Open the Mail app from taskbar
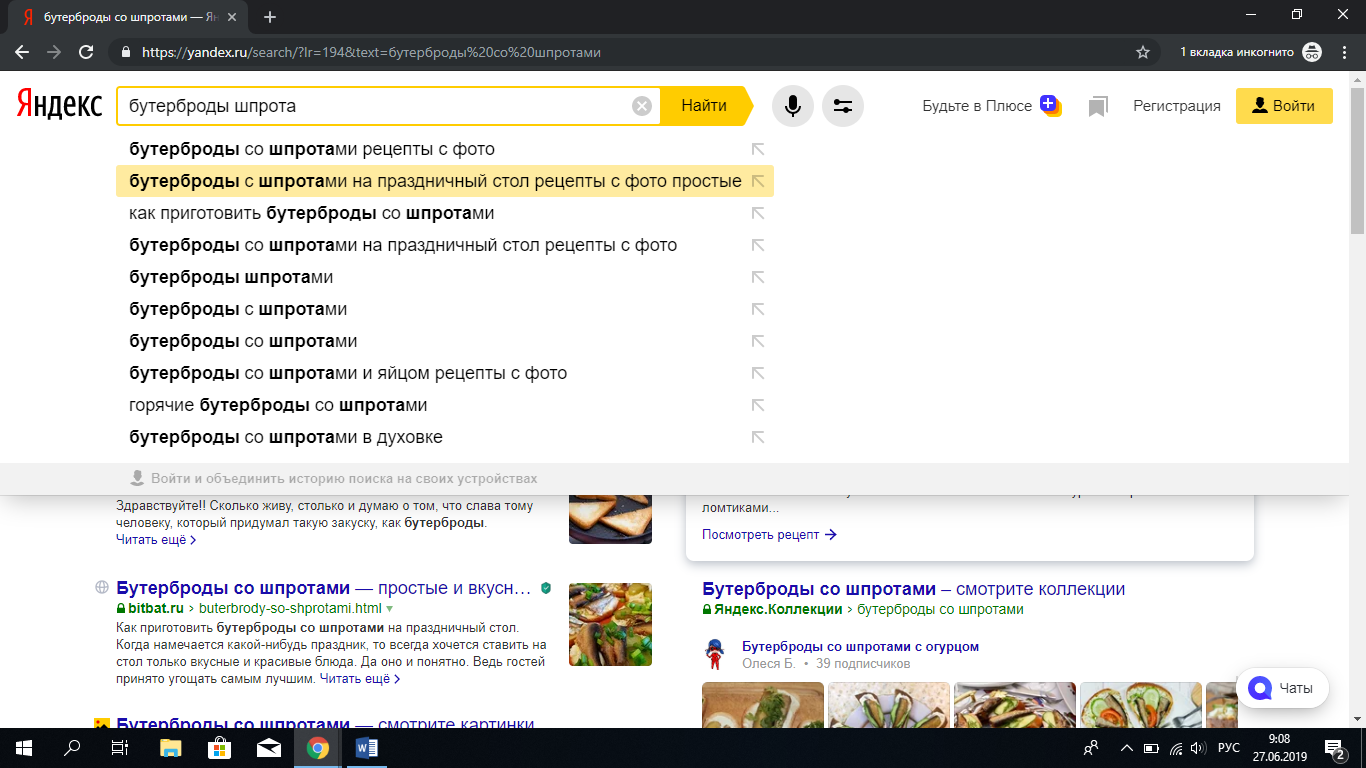 pyautogui.click(x=268, y=748)
